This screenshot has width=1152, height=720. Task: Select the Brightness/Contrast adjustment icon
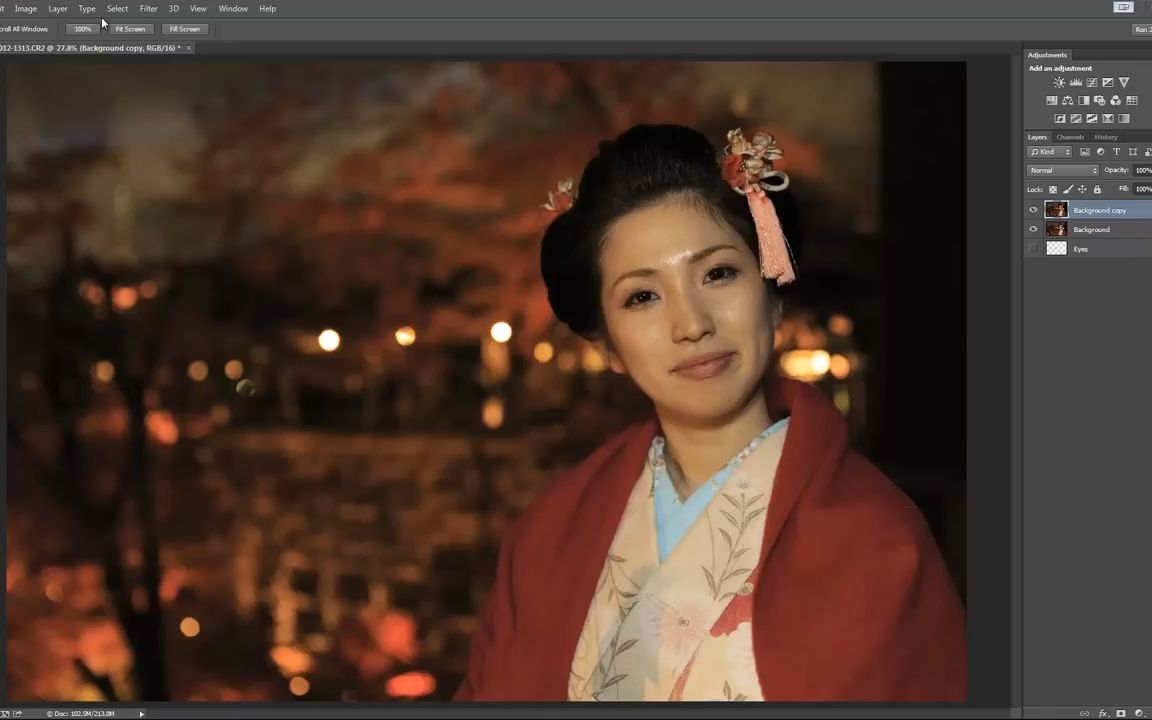[1059, 82]
